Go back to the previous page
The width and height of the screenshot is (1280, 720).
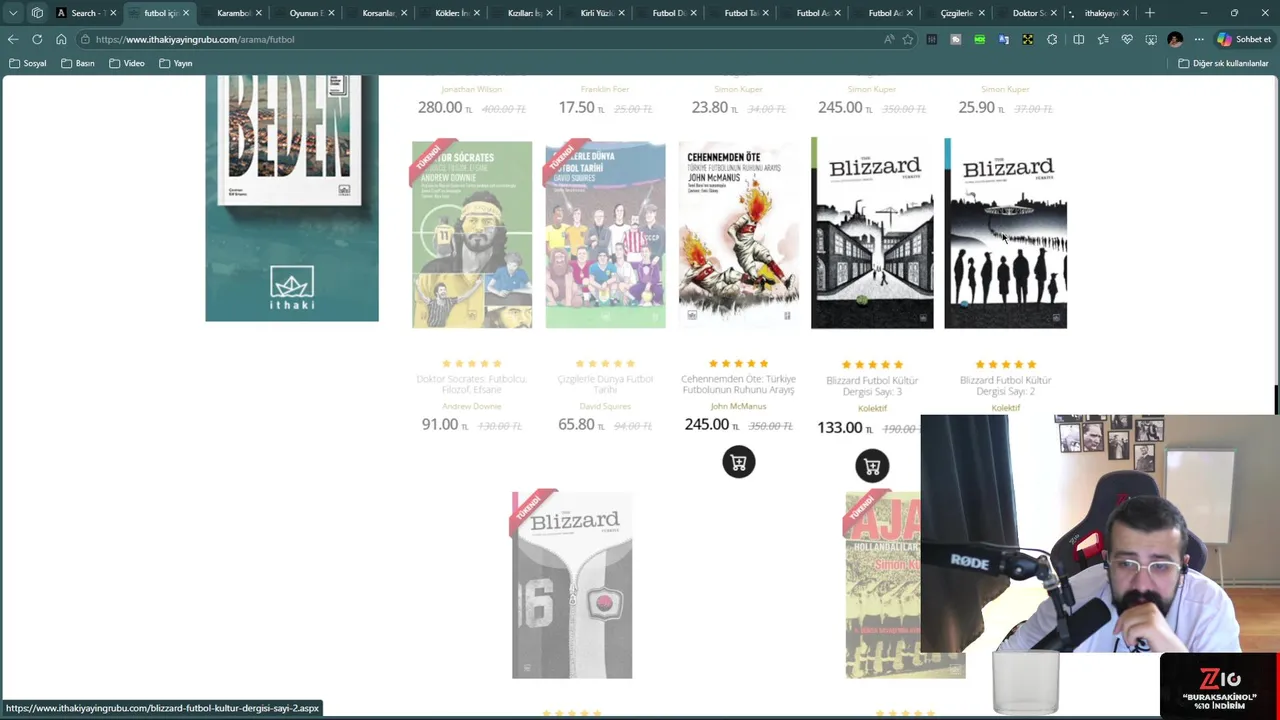coord(13,39)
